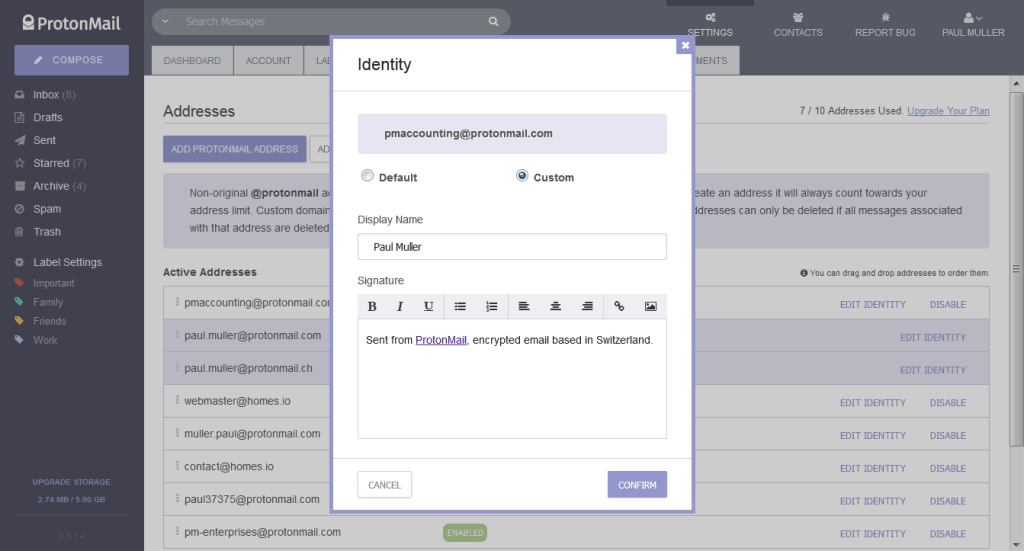Follow the ProtonMail link in signature

click(441, 340)
